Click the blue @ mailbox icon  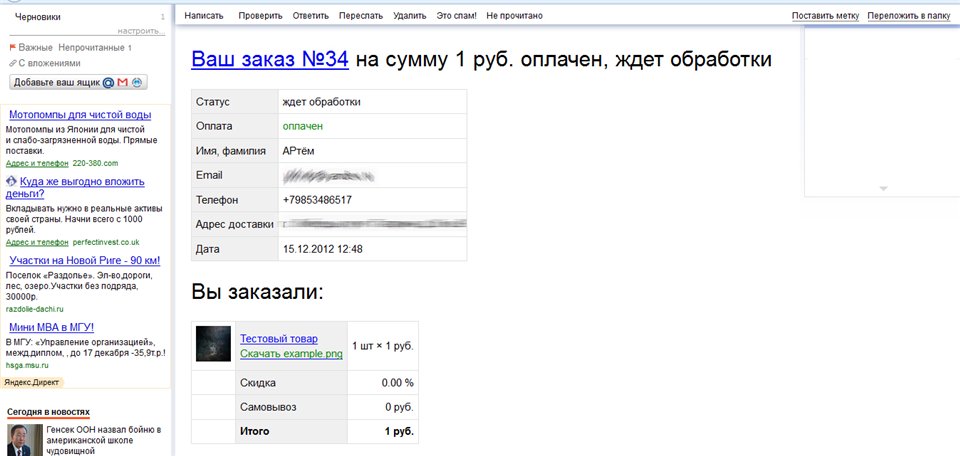point(108,82)
